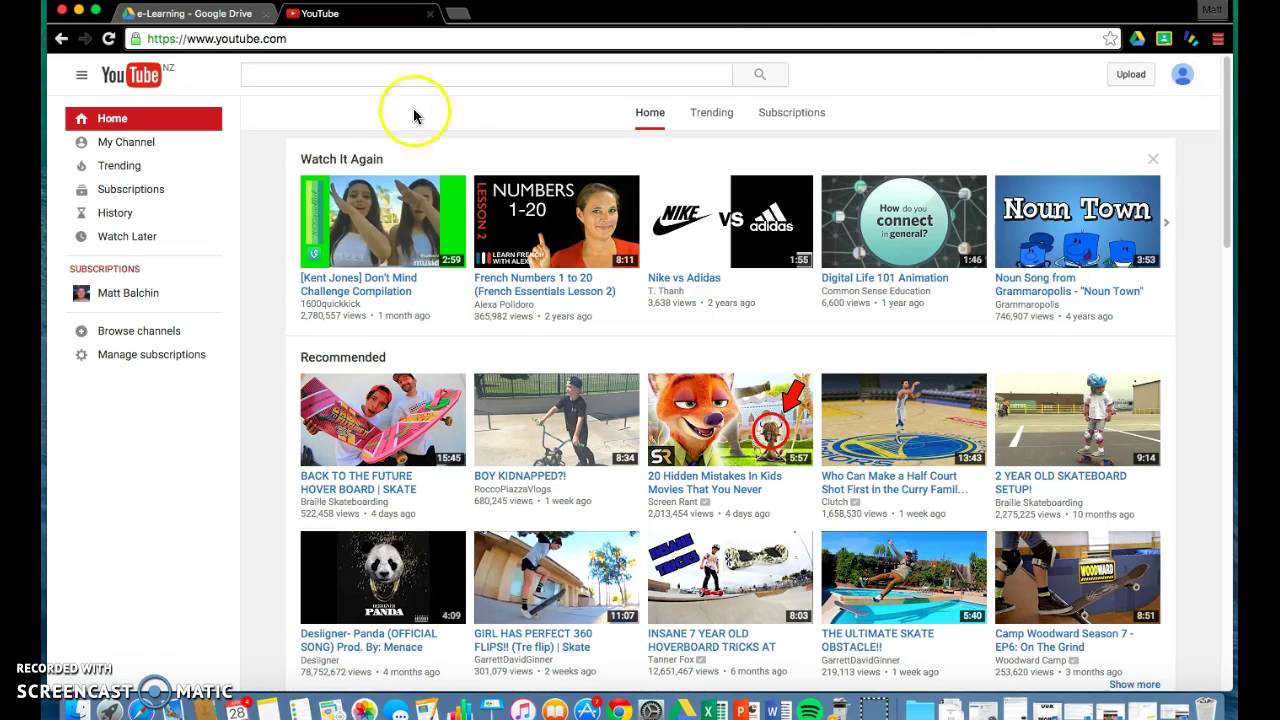Click the blue pencil extension icon

point(1190,39)
